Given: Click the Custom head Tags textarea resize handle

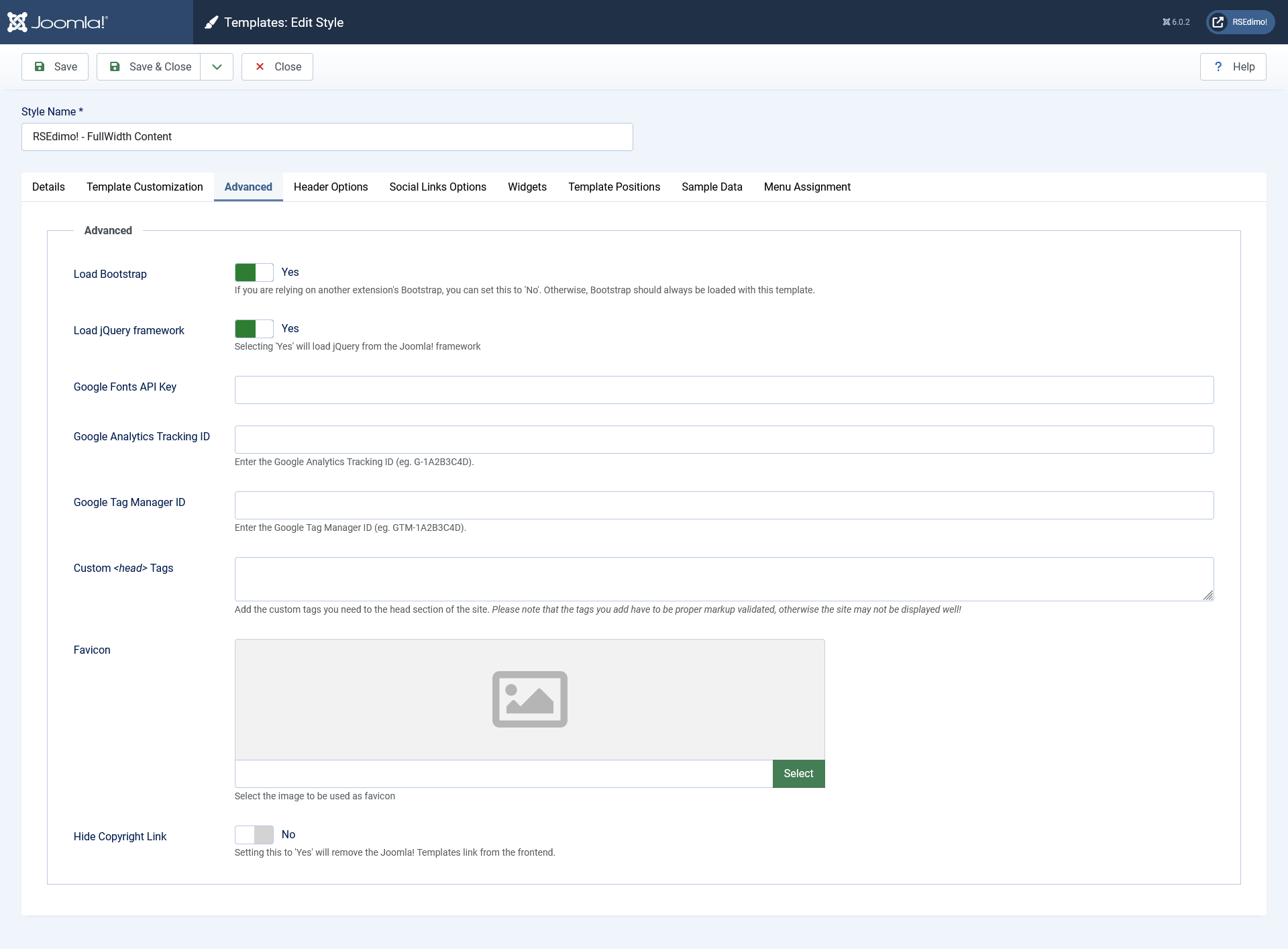Looking at the screenshot, I should 1208,595.
